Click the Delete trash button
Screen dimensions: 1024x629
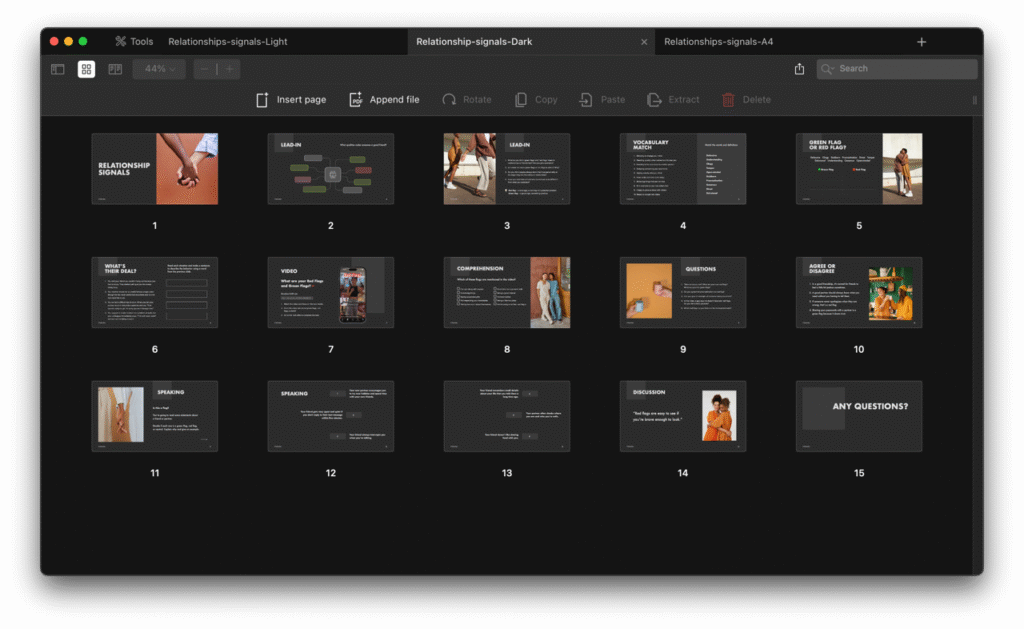pyautogui.click(x=746, y=100)
